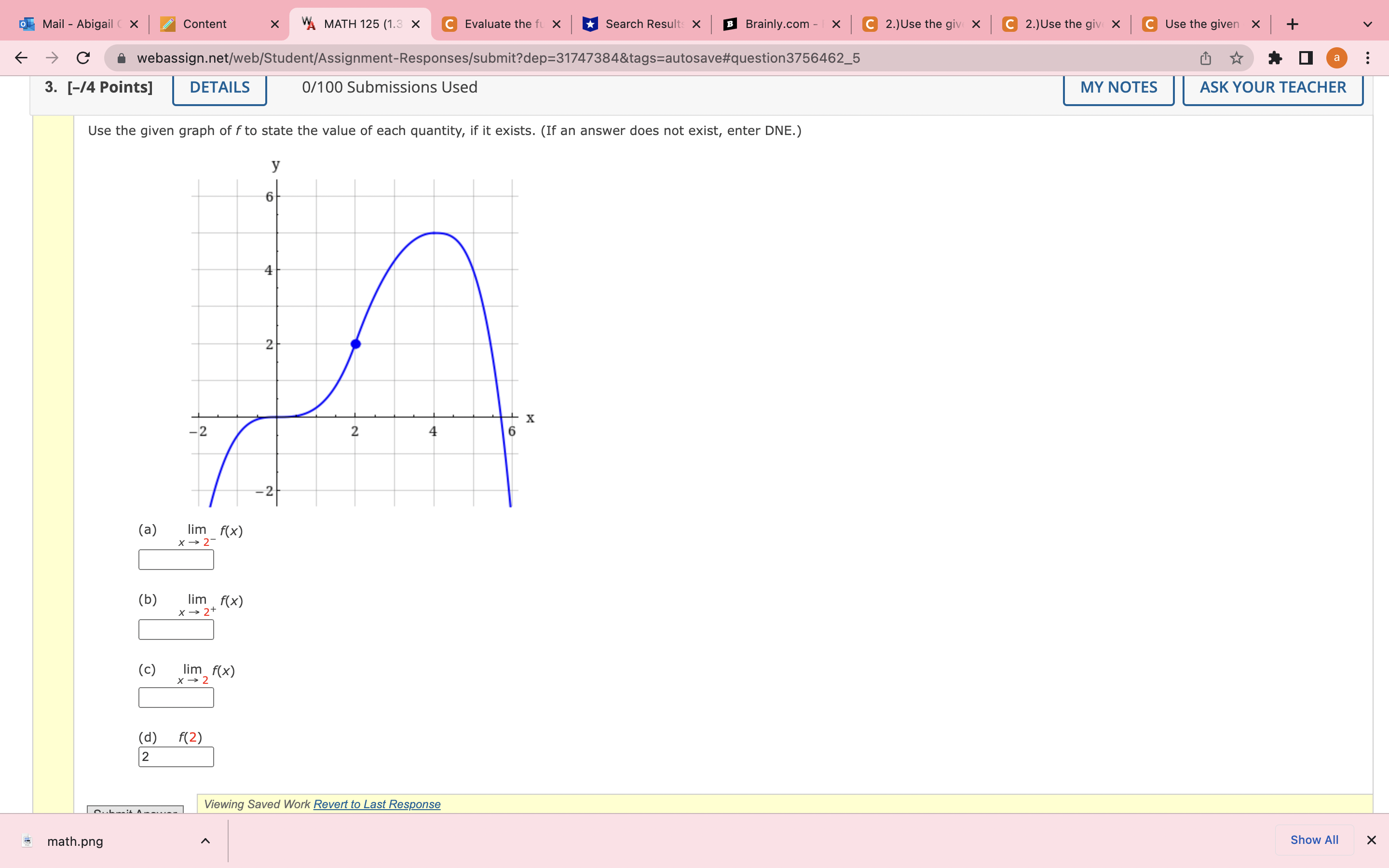Open the tab search dropdown chevron

coord(1368,24)
